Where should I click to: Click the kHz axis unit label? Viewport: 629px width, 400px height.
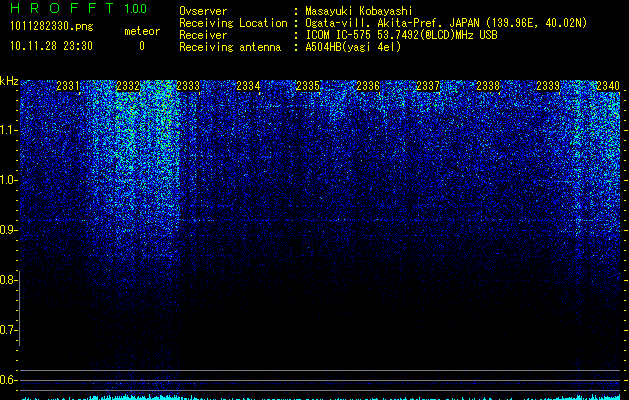click(9, 81)
